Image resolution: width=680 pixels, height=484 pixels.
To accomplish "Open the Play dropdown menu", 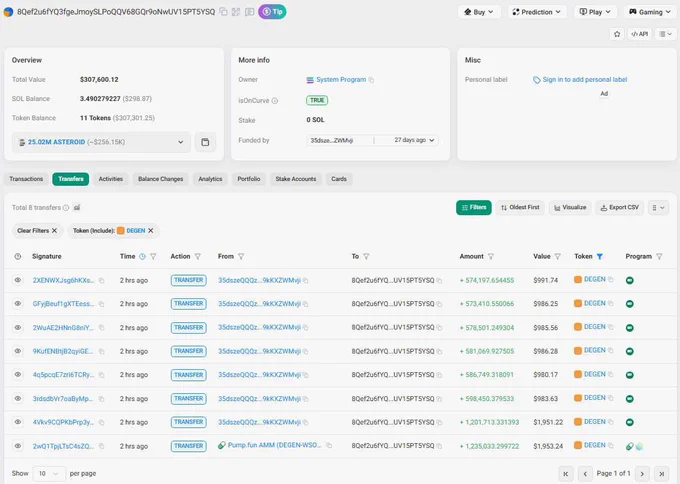I will [x=595, y=12].
